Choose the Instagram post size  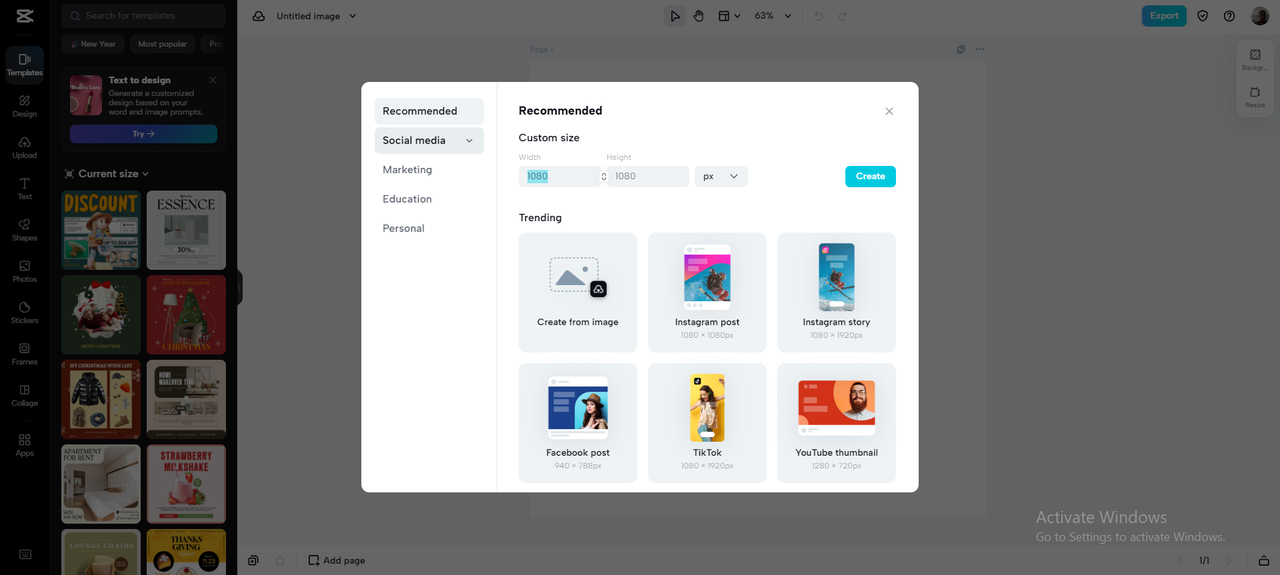coord(707,292)
